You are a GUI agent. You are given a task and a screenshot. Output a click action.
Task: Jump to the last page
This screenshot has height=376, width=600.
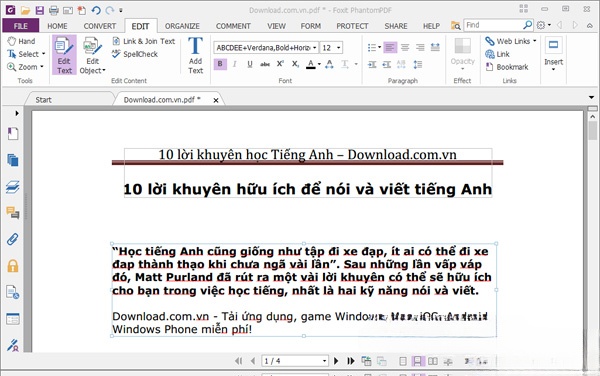[351, 361]
